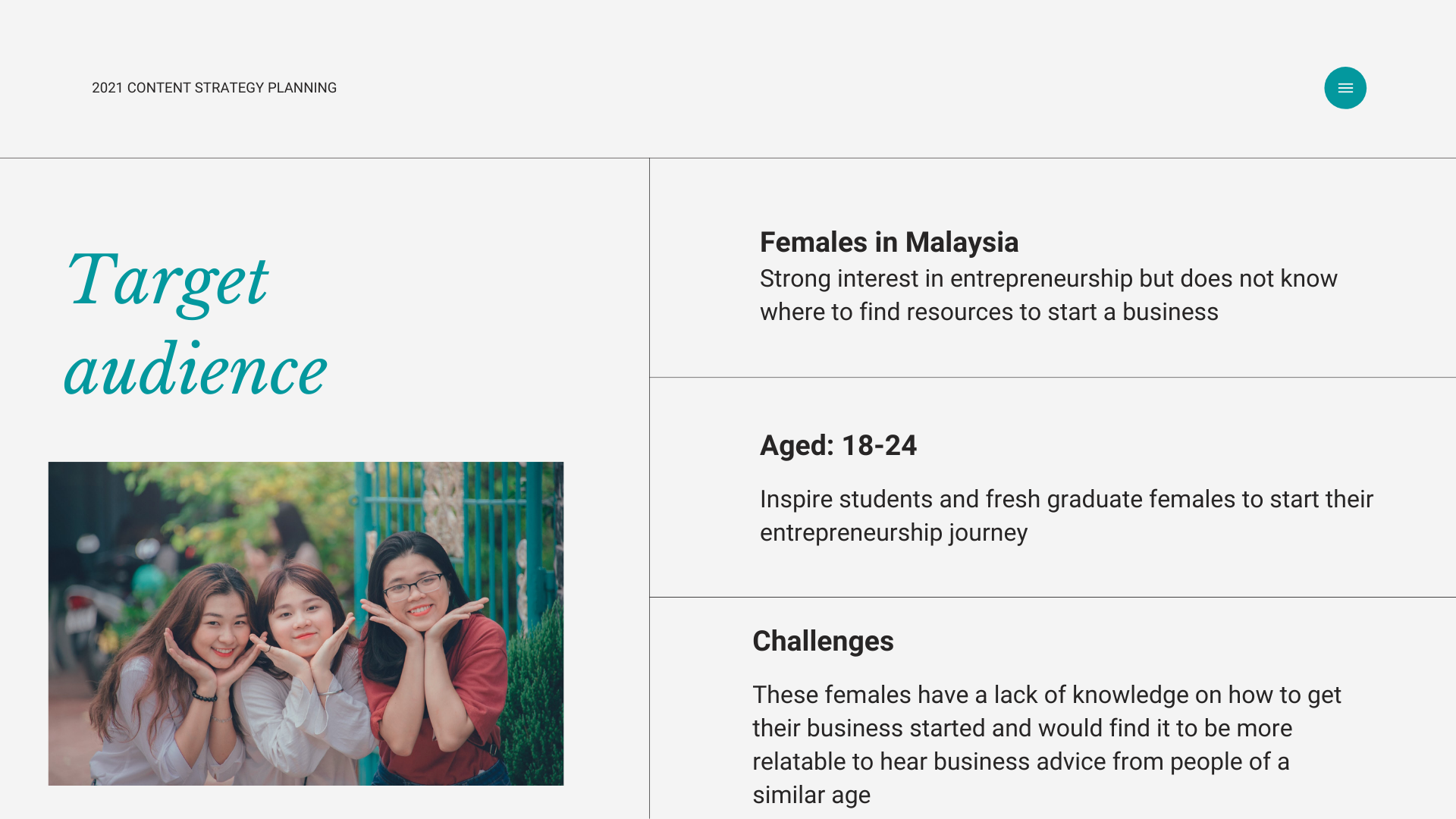Click 'entrepreneurship journey' text line

tap(893, 532)
